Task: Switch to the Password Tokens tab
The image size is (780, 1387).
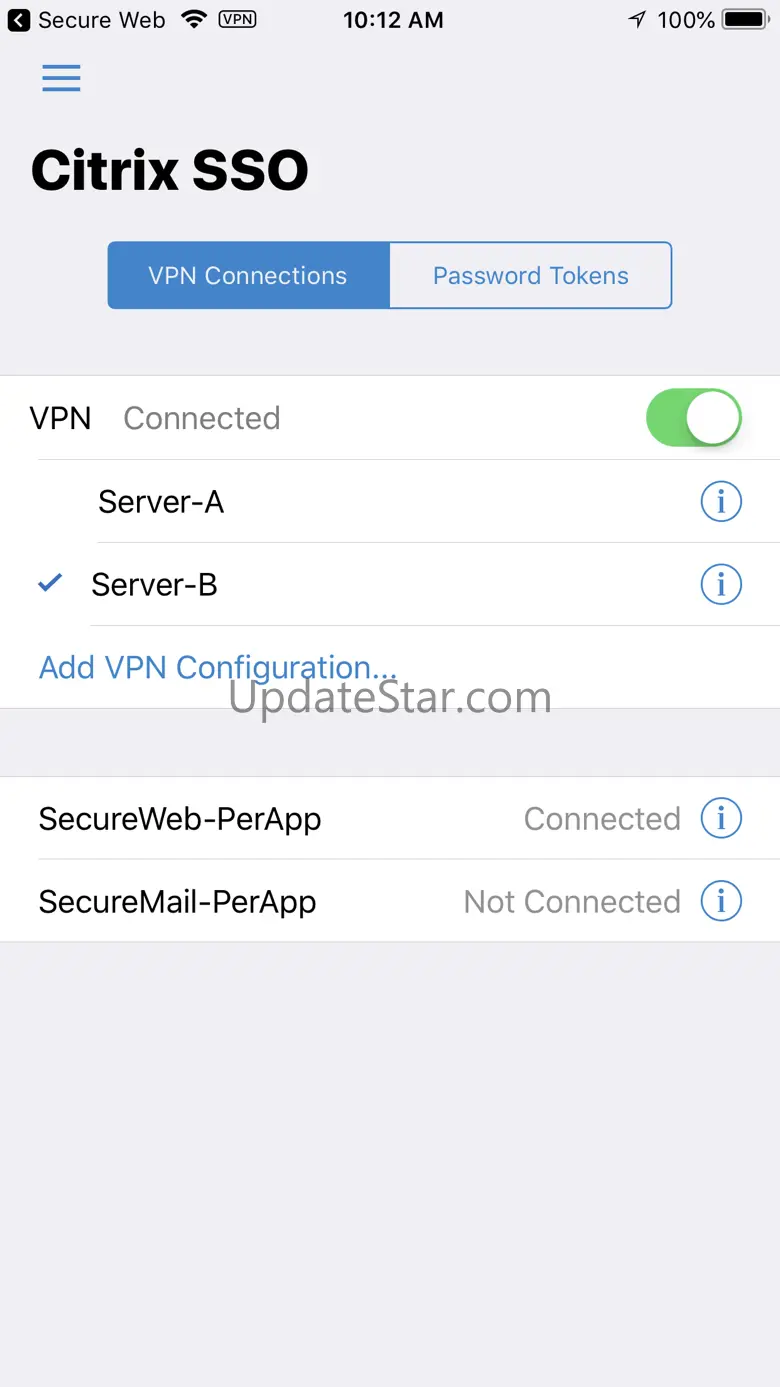Action: [531, 275]
